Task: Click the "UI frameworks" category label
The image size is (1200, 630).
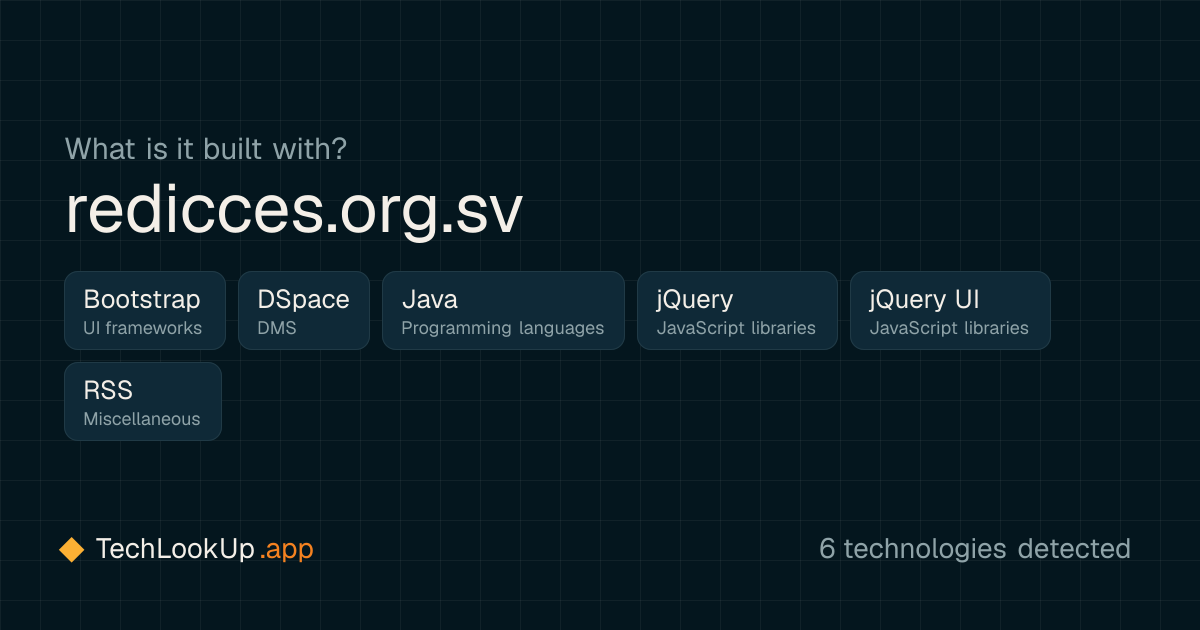Action: click(x=143, y=328)
